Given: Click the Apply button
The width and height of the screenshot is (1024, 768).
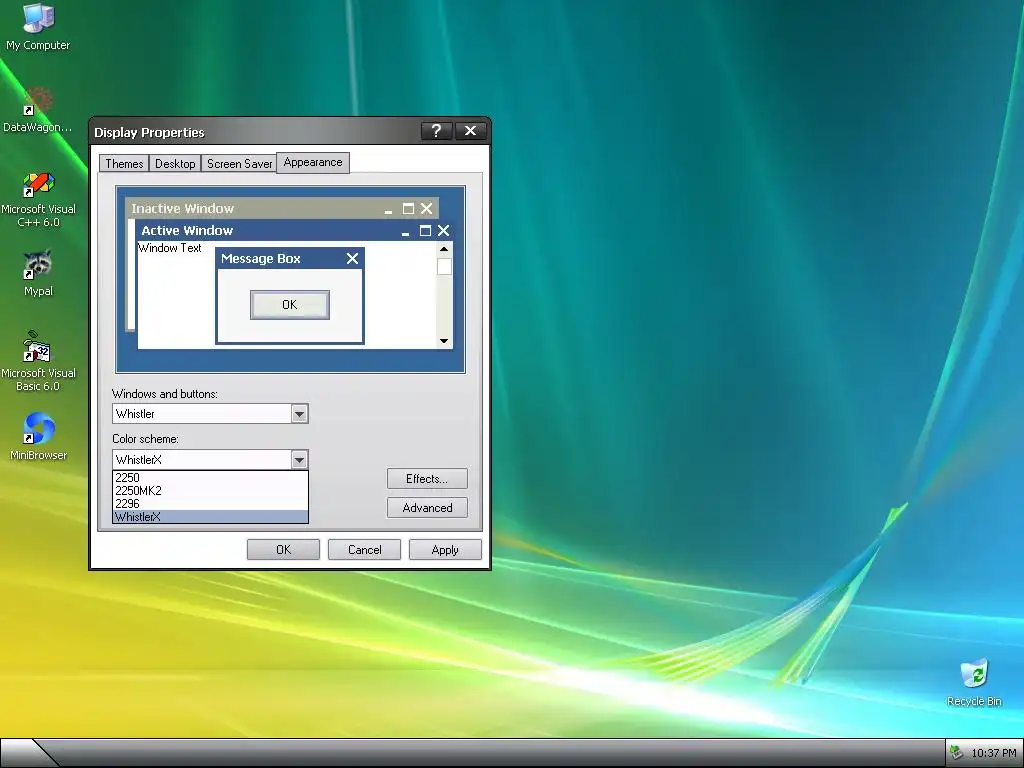Looking at the screenshot, I should coord(445,550).
